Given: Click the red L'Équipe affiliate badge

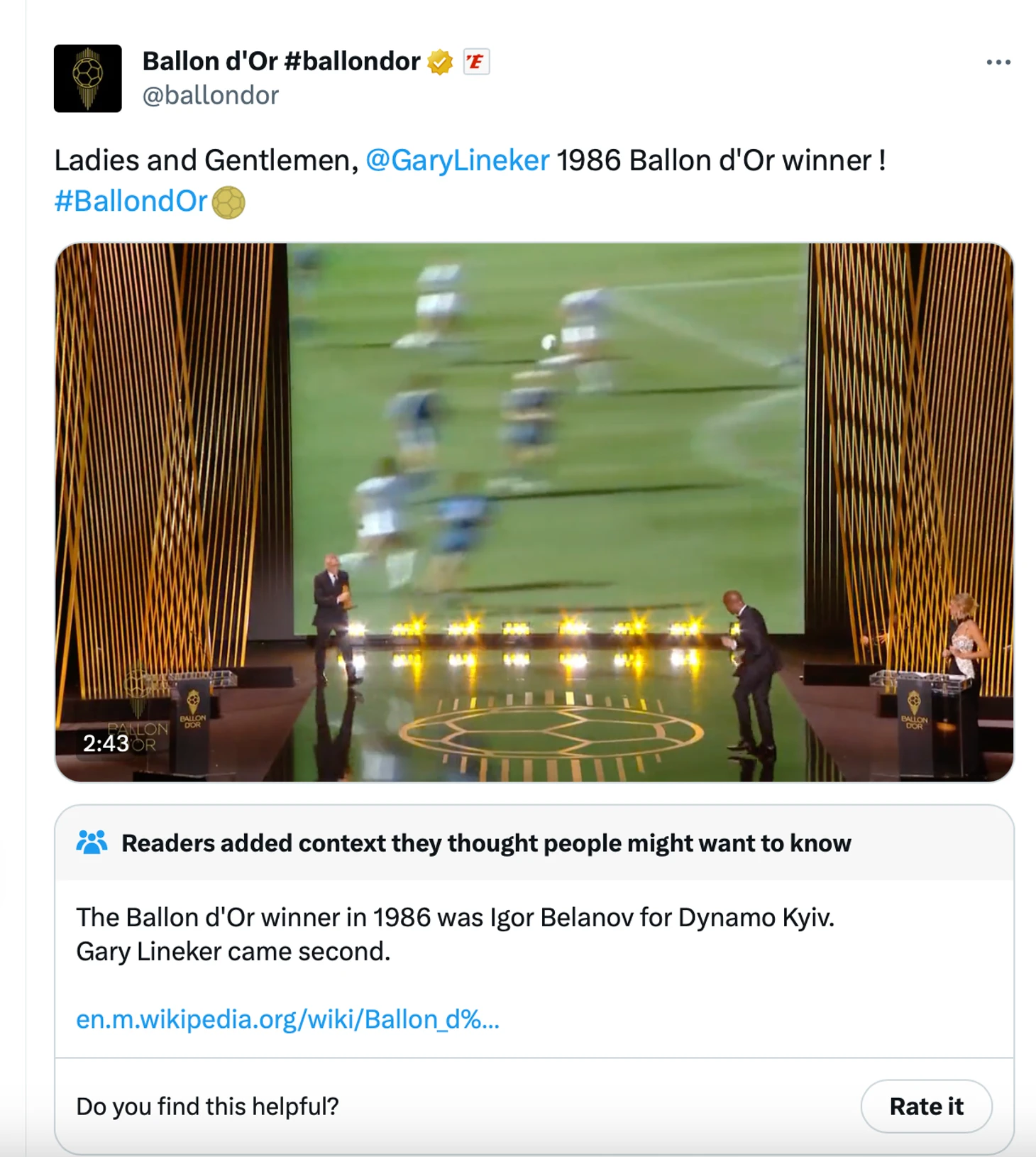Looking at the screenshot, I should [x=476, y=62].
